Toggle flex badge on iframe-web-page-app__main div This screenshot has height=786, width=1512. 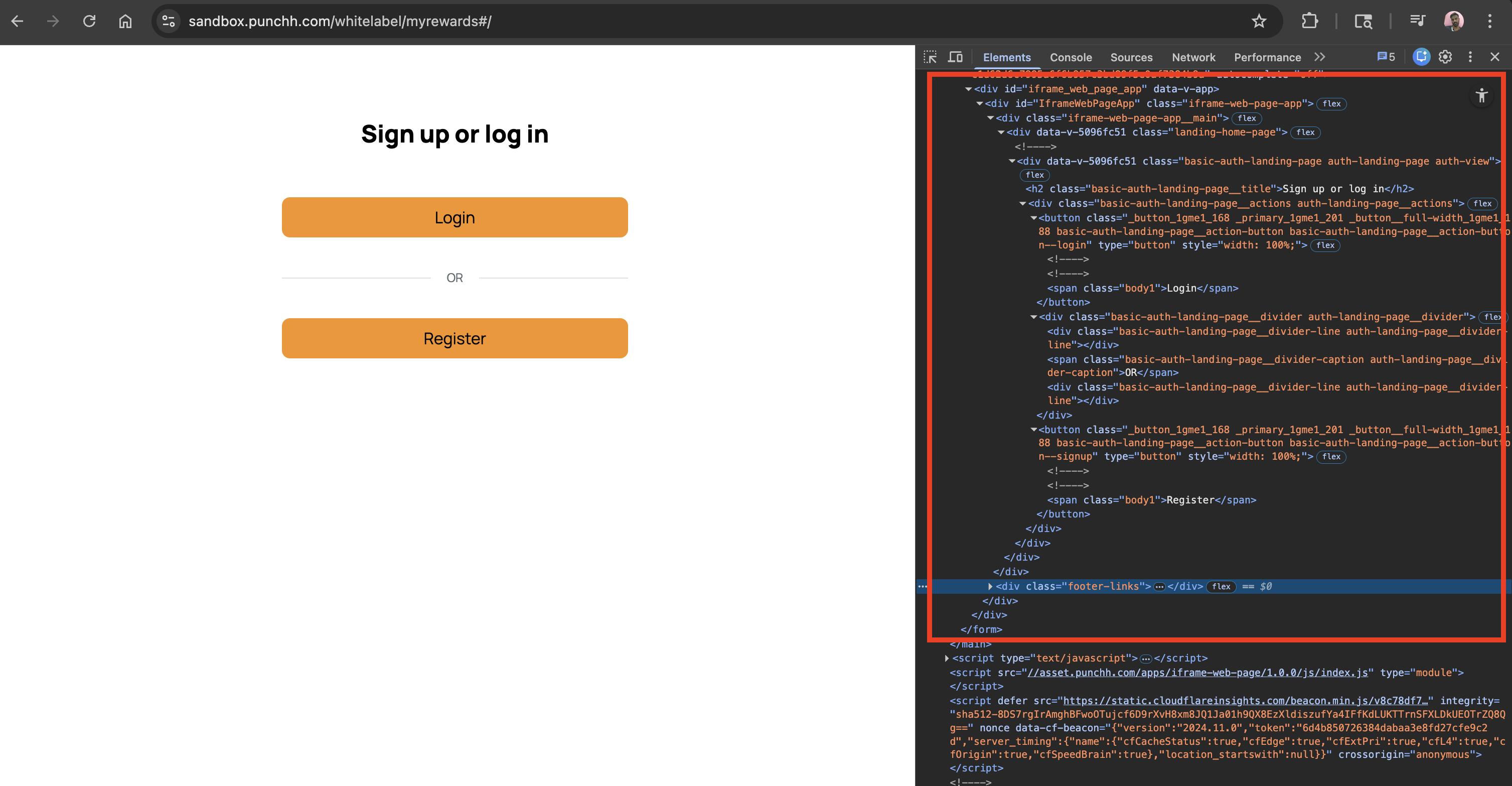pyautogui.click(x=1246, y=118)
